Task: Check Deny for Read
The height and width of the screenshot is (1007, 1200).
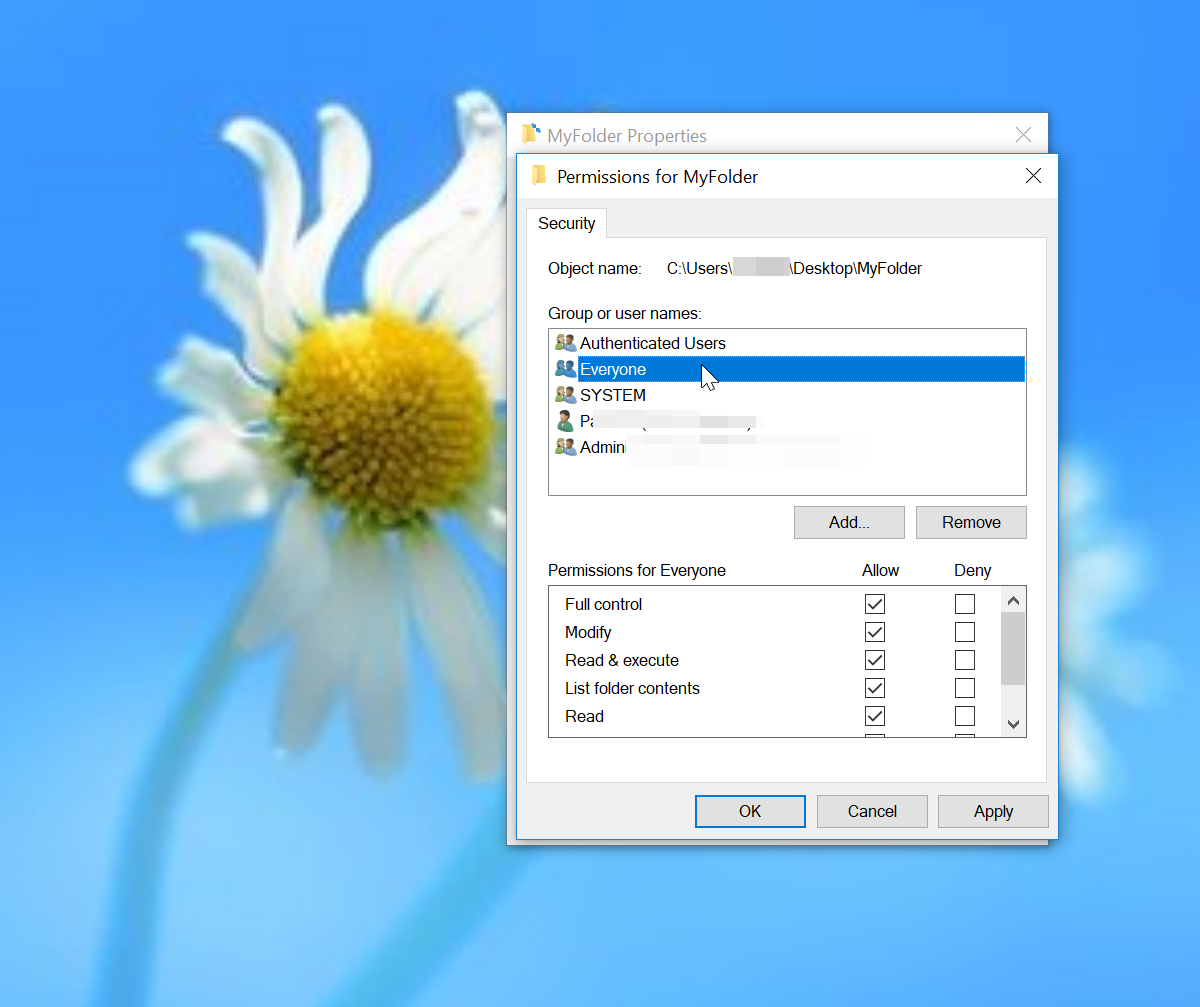Action: (x=964, y=716)
